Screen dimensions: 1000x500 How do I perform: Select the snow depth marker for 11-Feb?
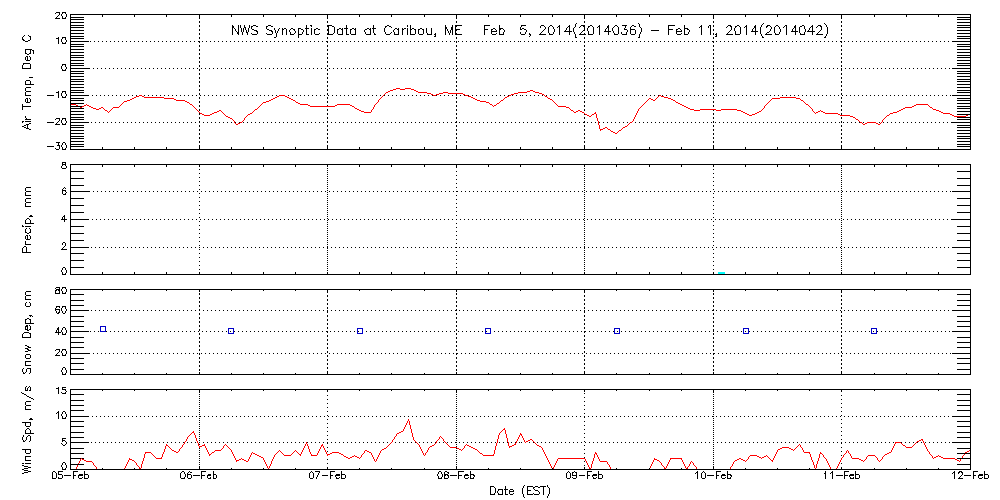coord(874,331)
